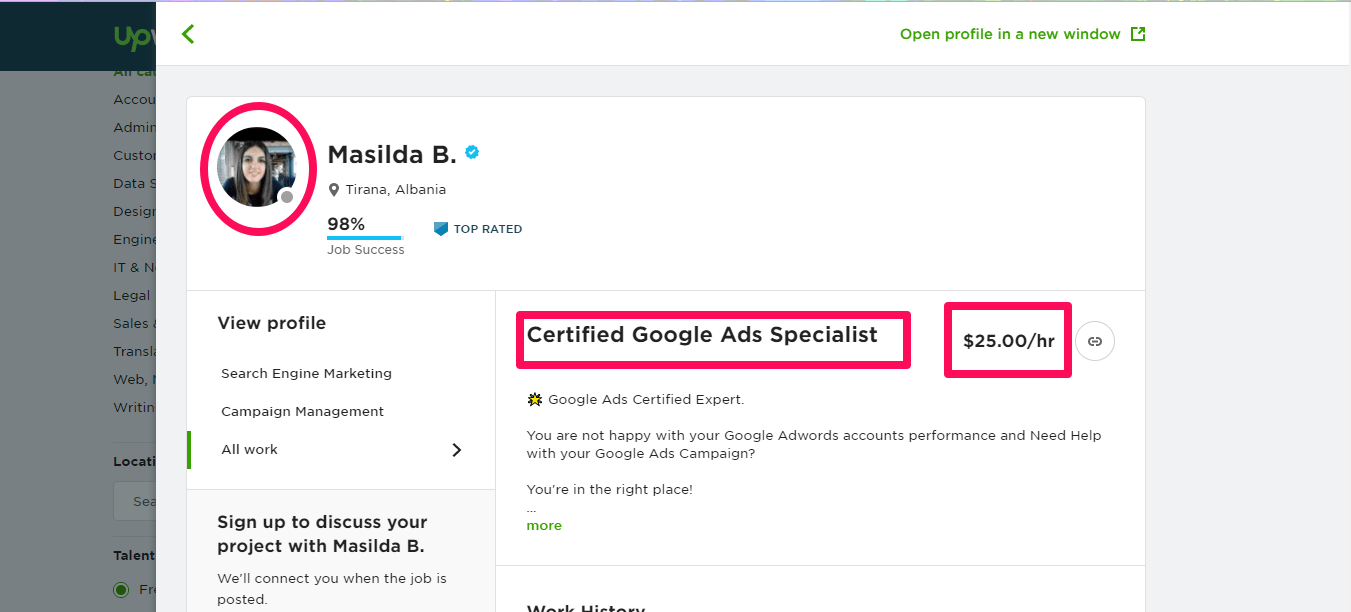Expand All work using its right chevron

point(457,450)
